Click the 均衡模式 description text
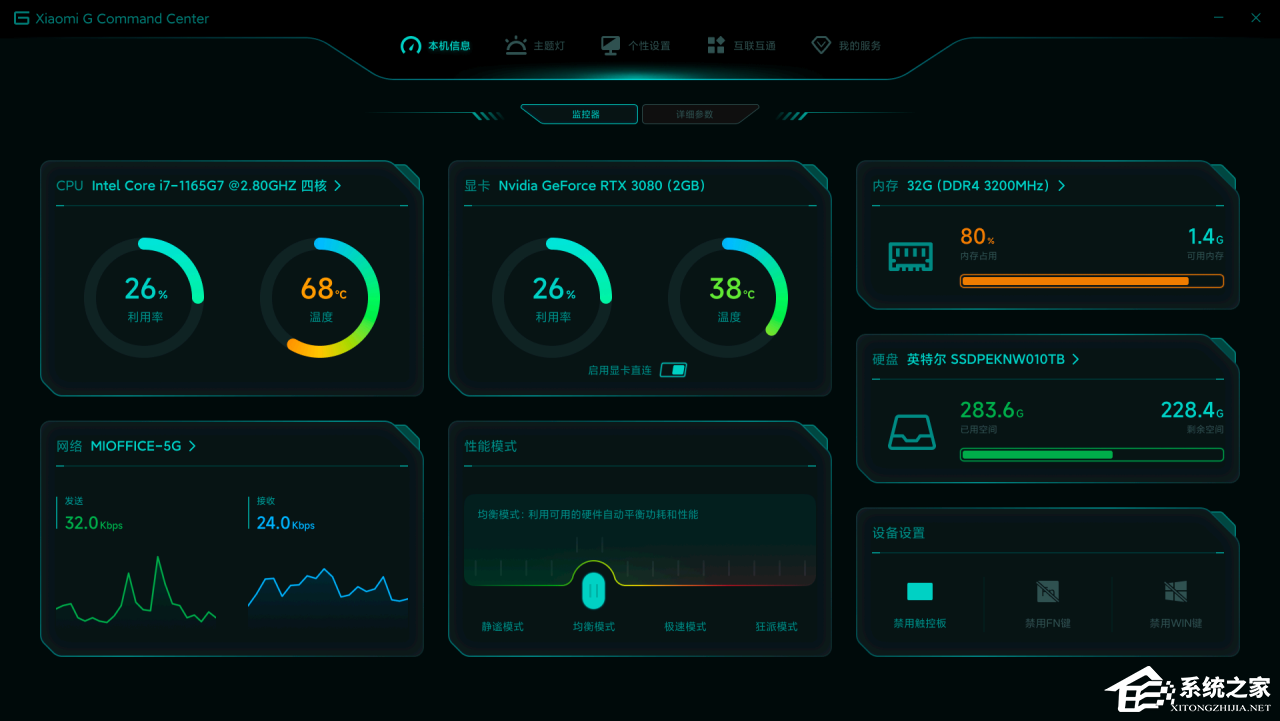The image size is (1280, 721). tap(588, 514)
